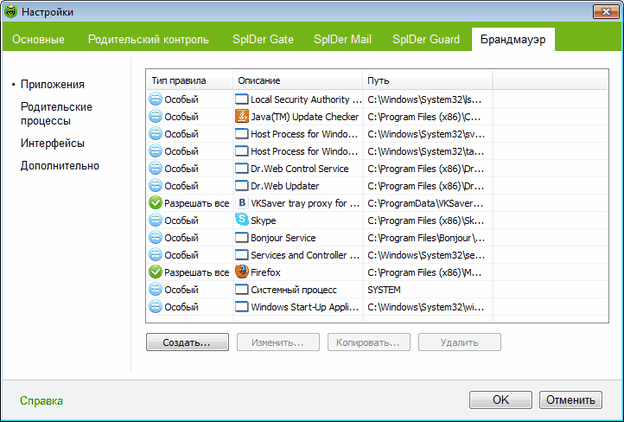Open the Родительские процессы sidebar section
Screen dimensions: 624x422
tap(56, 113)
